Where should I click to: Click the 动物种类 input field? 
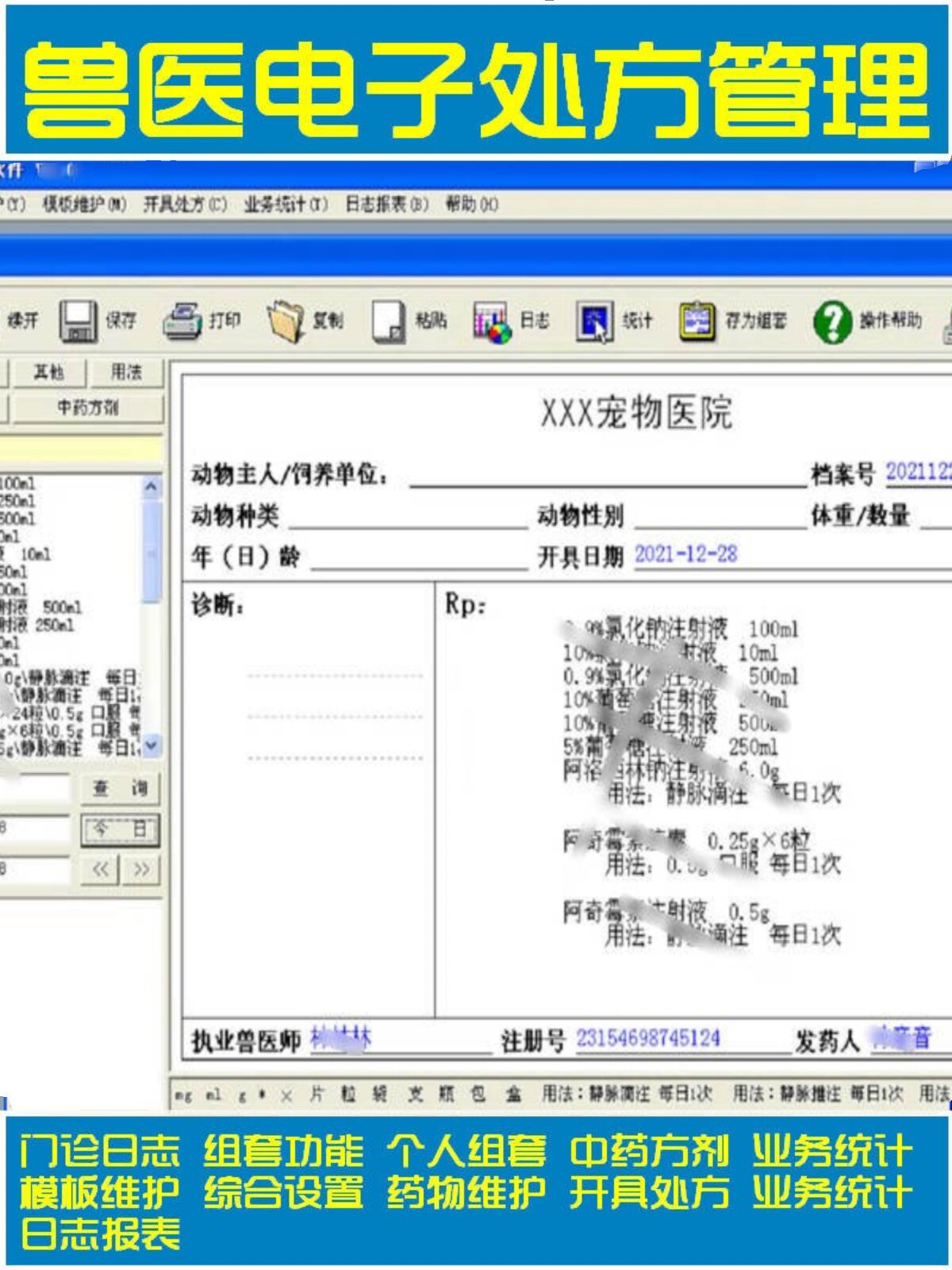coord(408,516)
